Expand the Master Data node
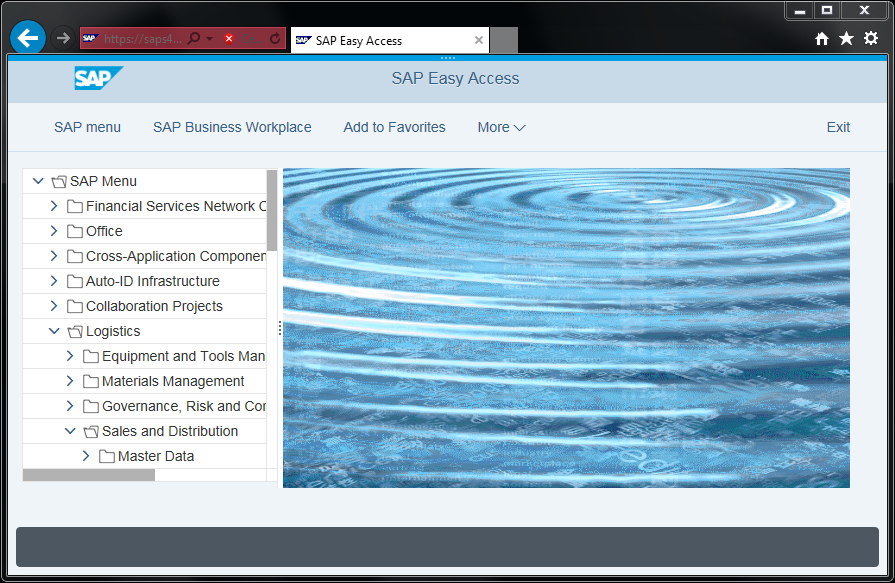 [x=86, y=456]
